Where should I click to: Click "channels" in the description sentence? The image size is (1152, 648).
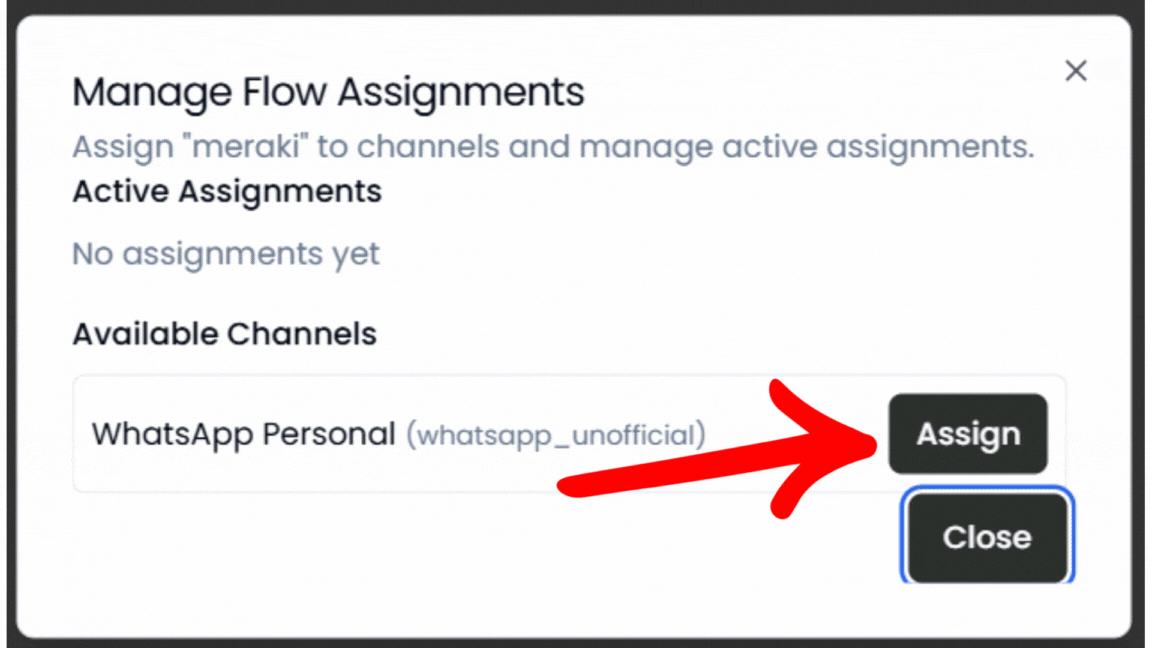[428, 147]
